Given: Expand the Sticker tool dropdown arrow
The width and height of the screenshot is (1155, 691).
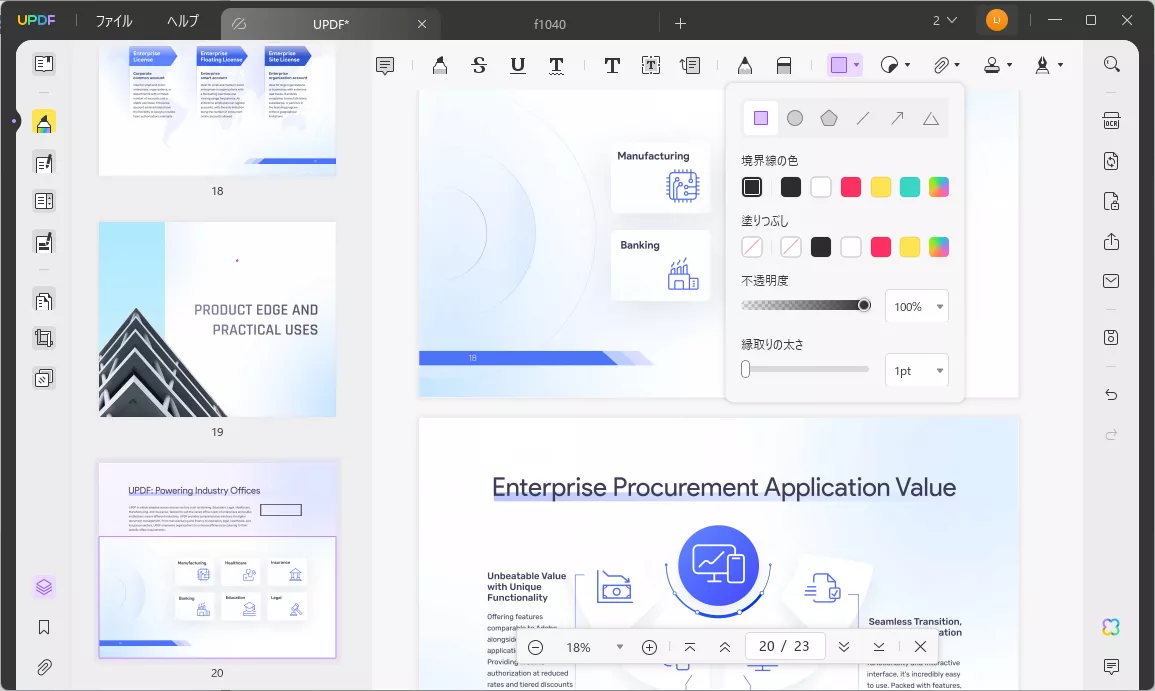Looking at the screenshot, I should click(908, 66).
